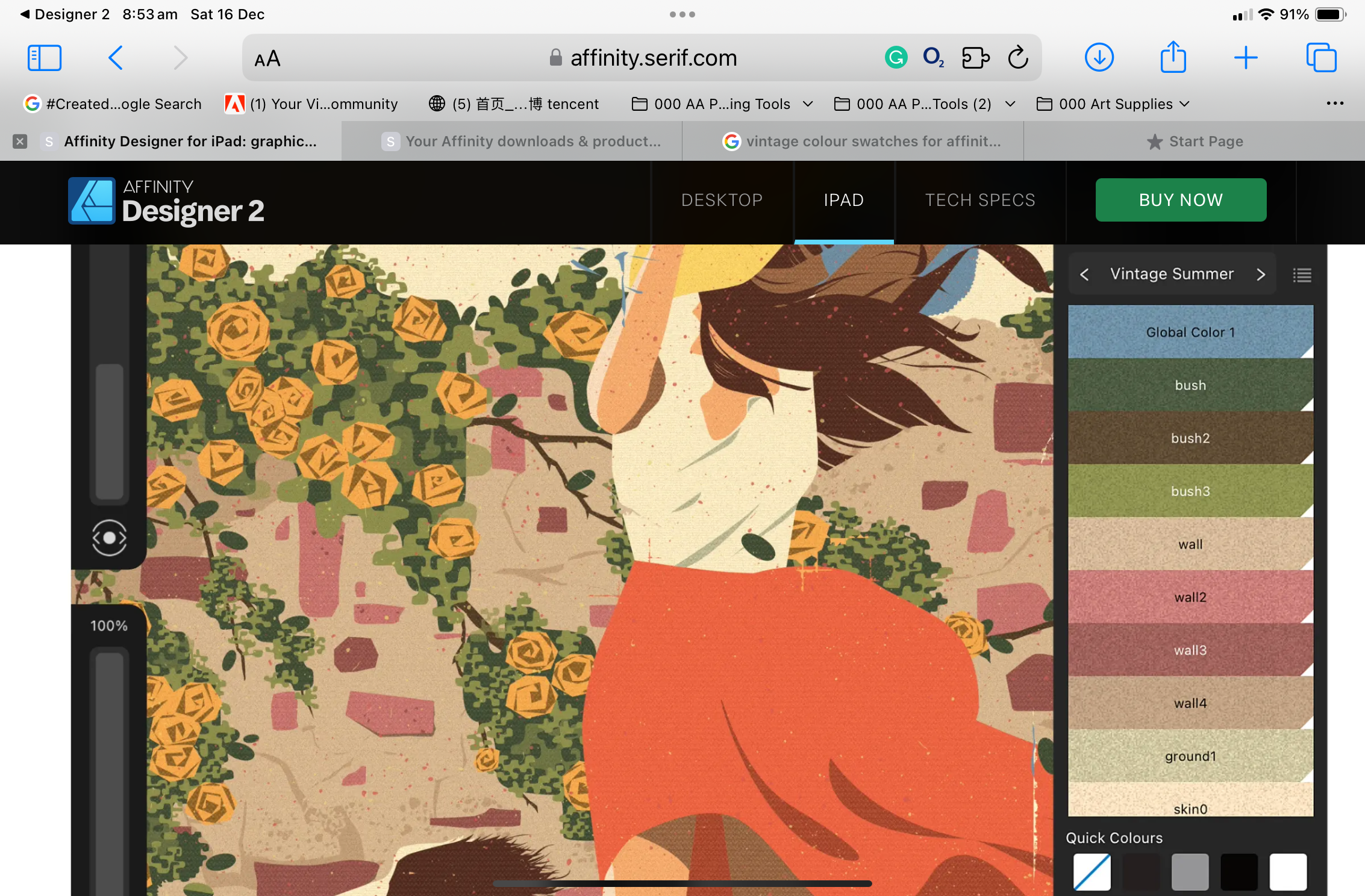Go forward to next page
This screenshot has width=1365, height=896.
180,58
